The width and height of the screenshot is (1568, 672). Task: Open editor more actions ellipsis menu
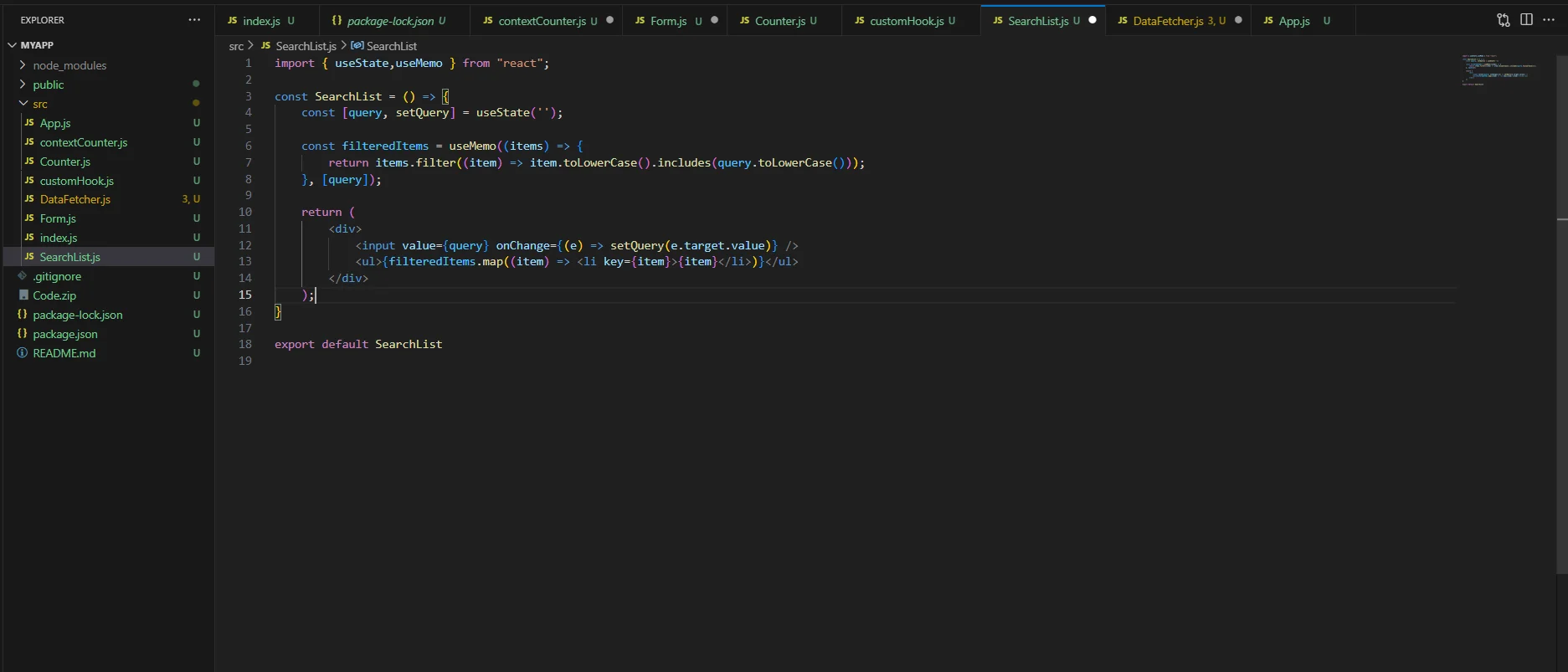tap(1549, 20)
